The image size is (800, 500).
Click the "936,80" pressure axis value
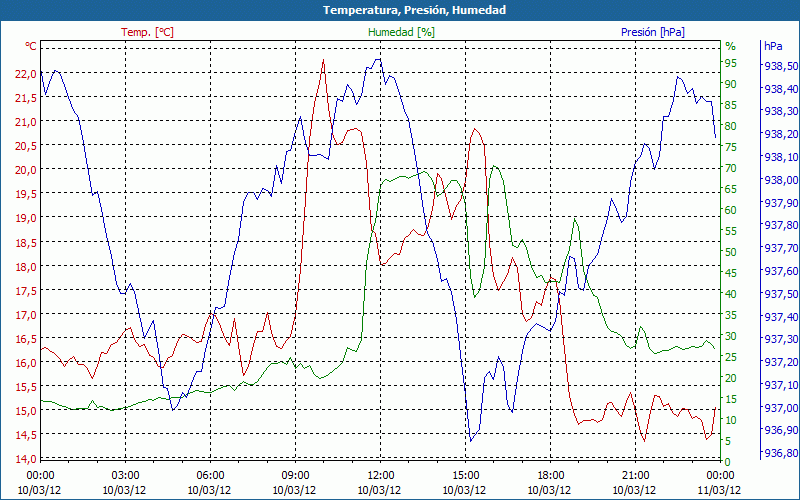click(779, 453)
